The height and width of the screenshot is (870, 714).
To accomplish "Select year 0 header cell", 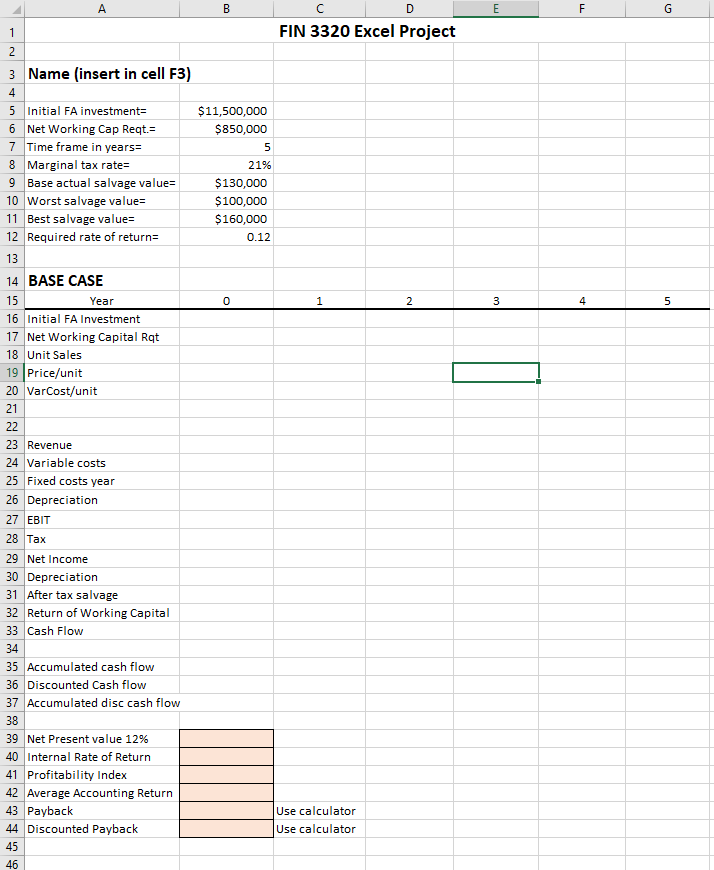I will (226, 301).
